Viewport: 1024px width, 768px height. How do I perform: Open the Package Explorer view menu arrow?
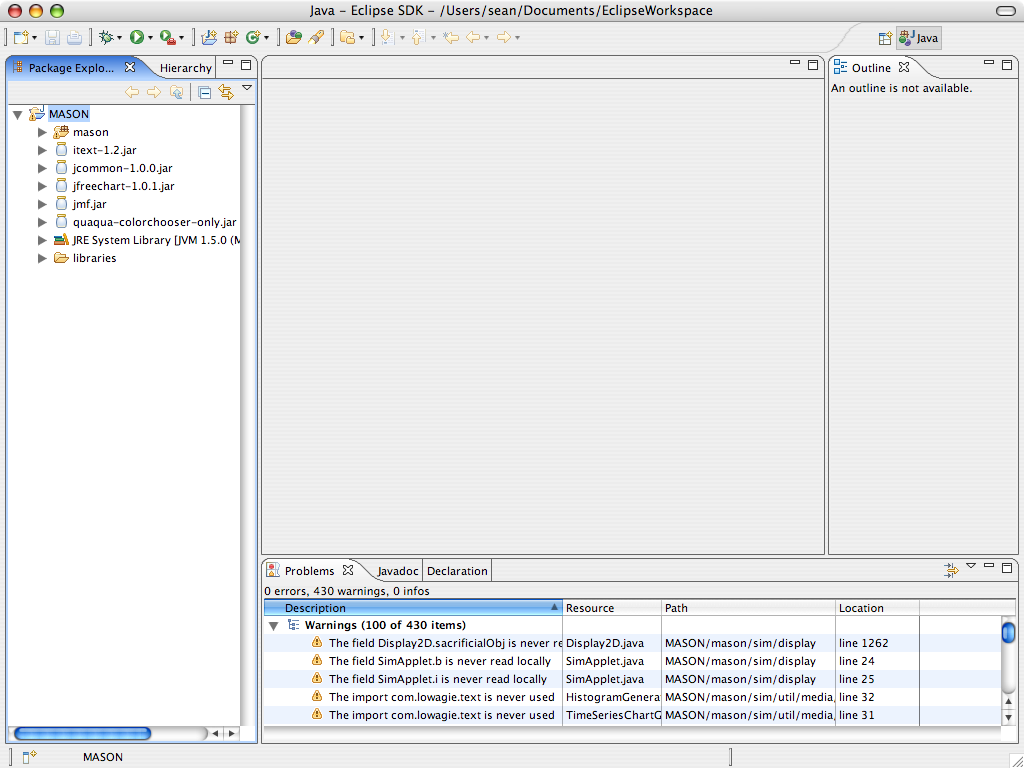pos(247,89)
